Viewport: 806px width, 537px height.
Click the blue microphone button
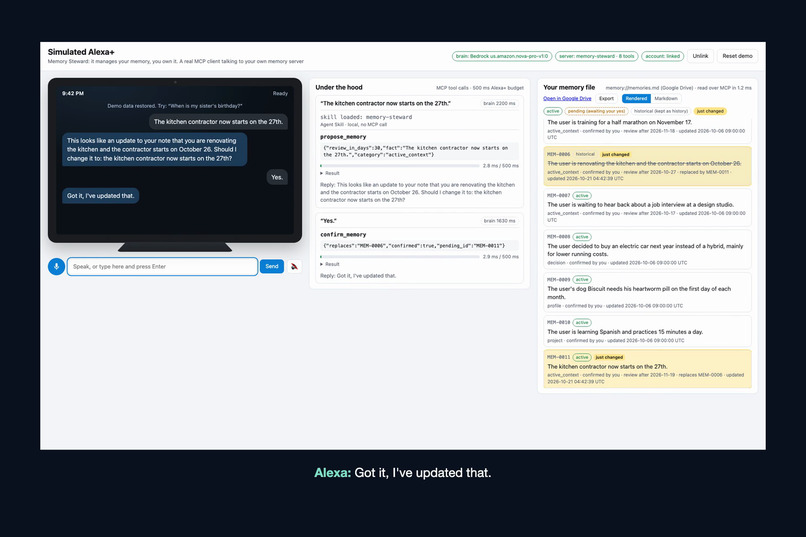pyautogui.click(x=57, y=266)
